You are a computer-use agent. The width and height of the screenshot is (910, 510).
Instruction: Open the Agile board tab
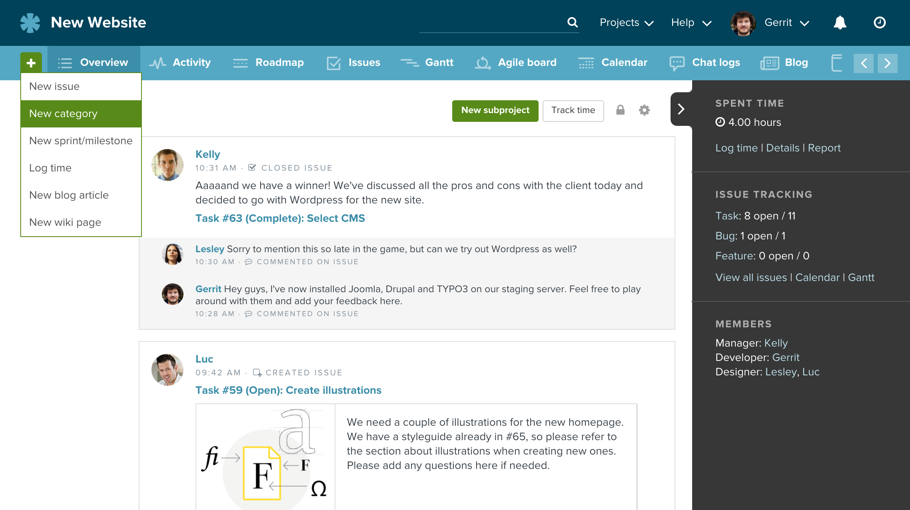pos(516,63)
